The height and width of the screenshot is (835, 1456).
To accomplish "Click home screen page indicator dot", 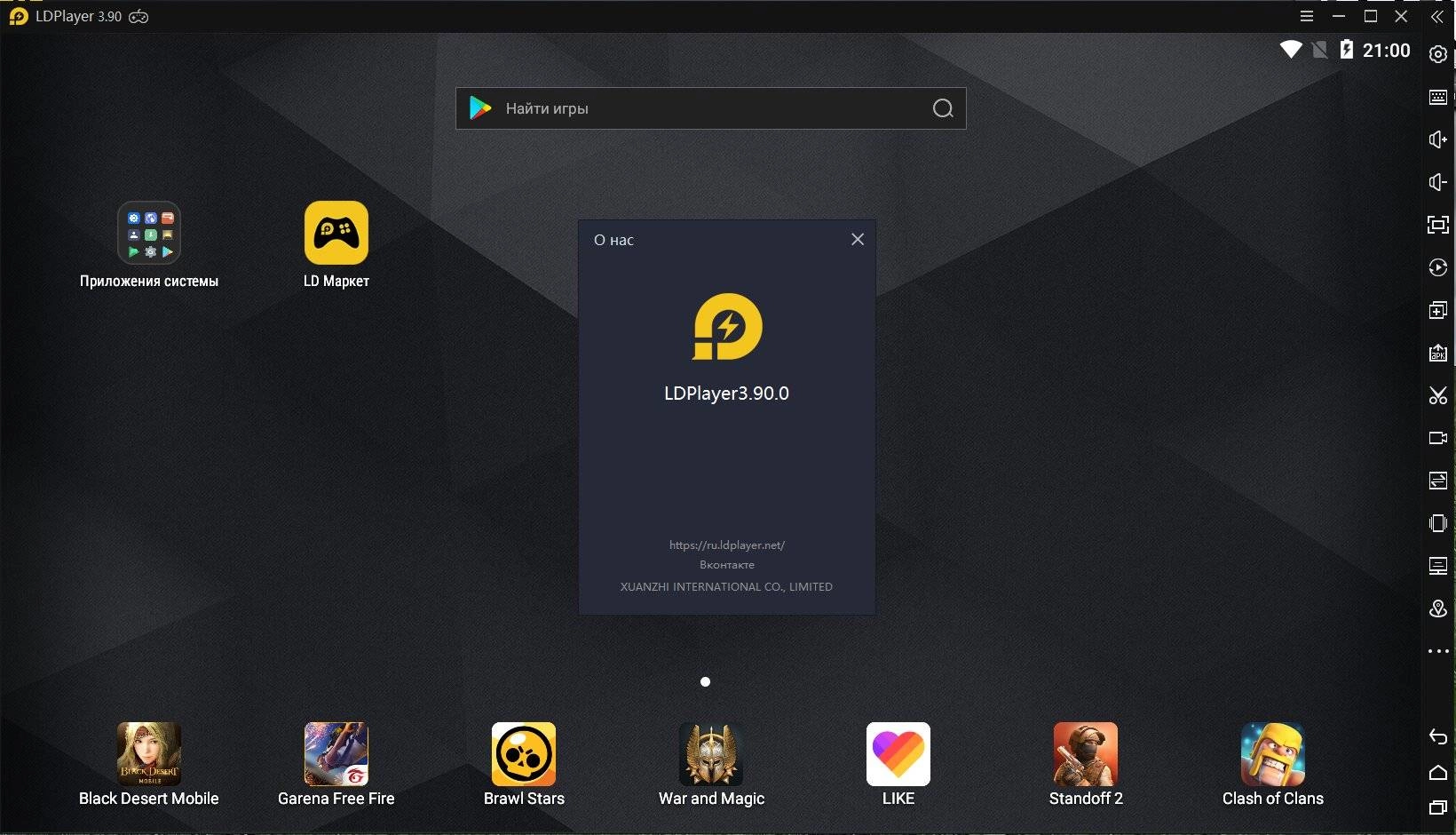I will point(705,682).
